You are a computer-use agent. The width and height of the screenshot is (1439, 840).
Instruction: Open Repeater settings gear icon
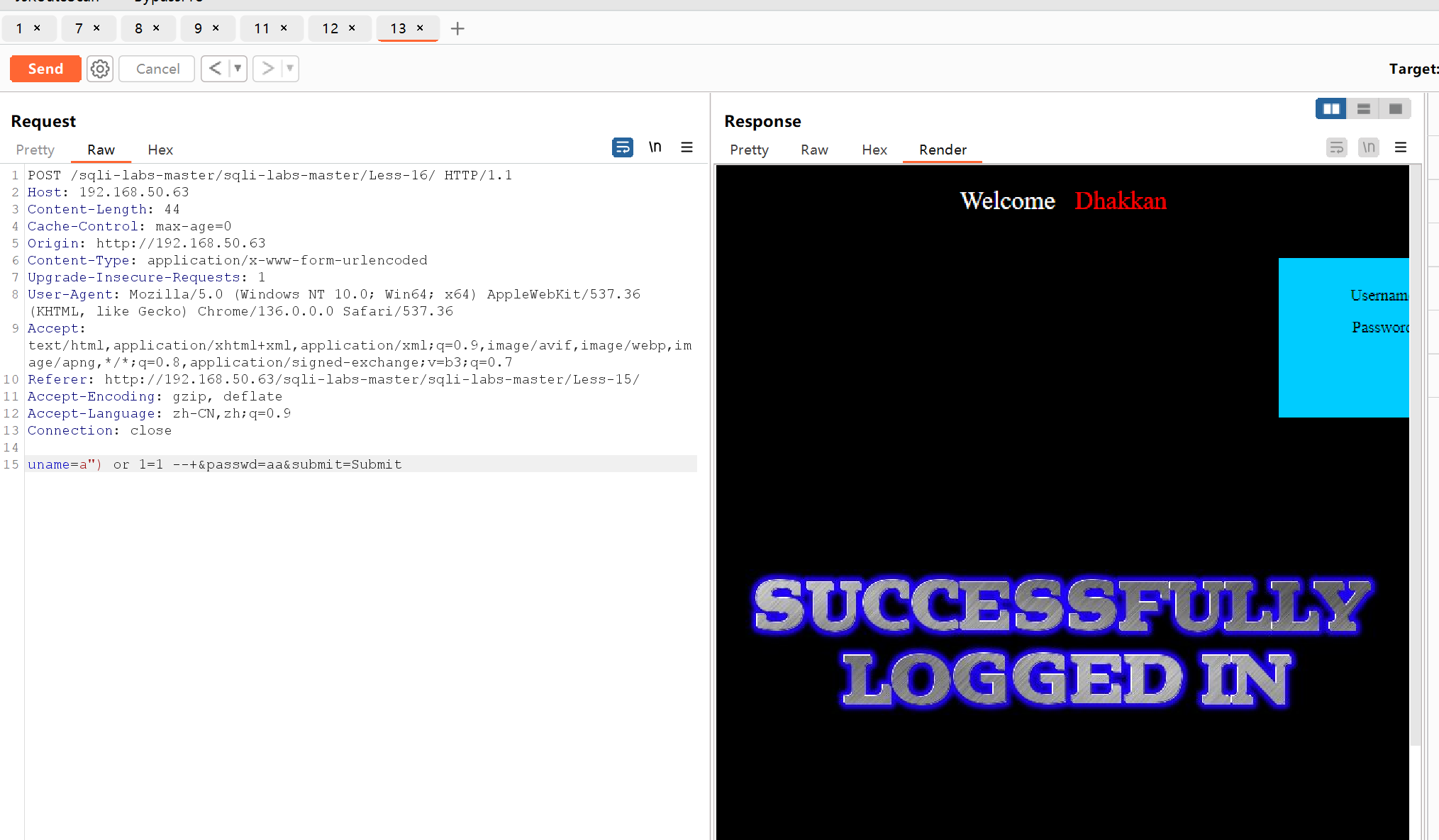pyautogui.click(x=100, y=69)
